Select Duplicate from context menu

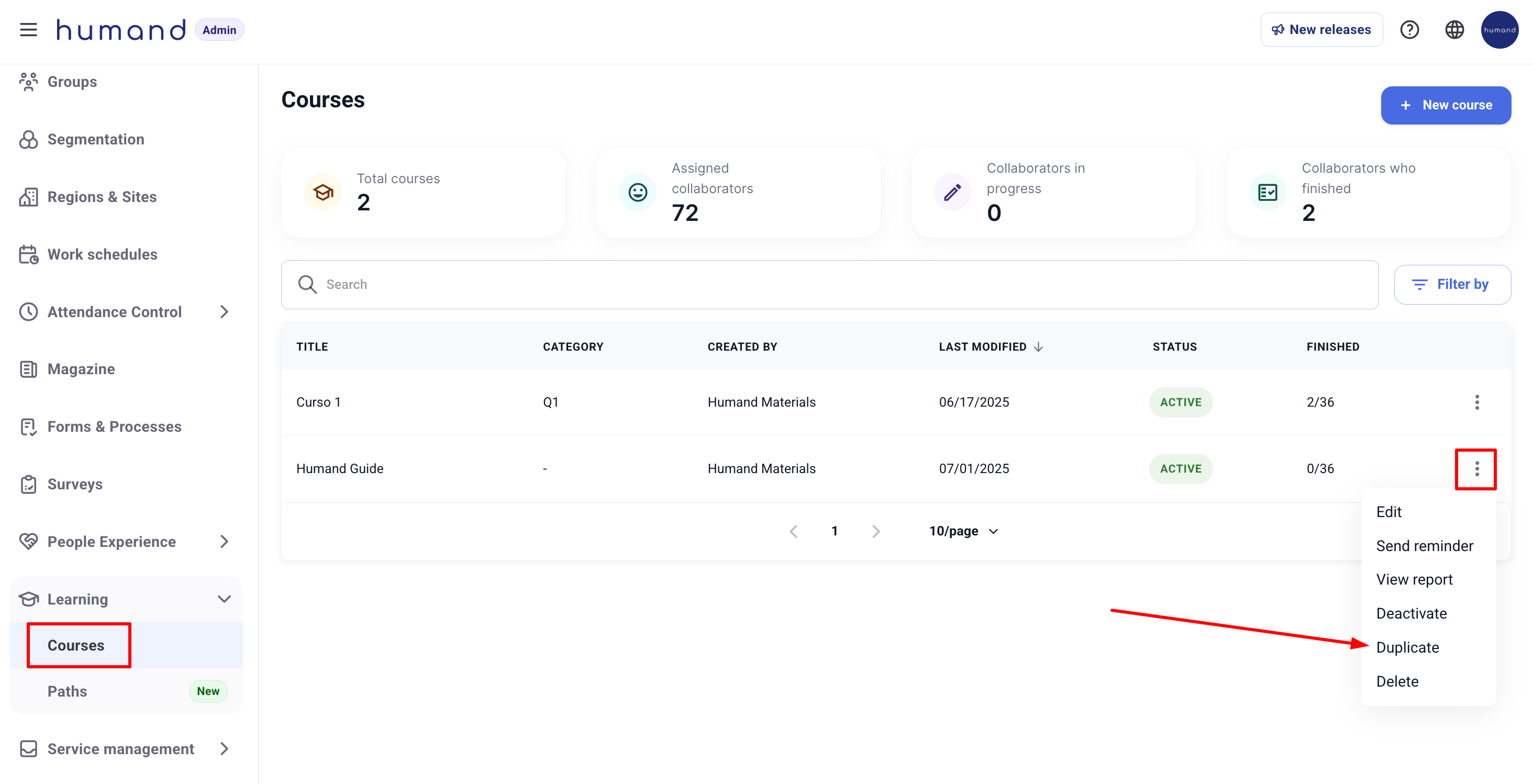pos(1407,647)
